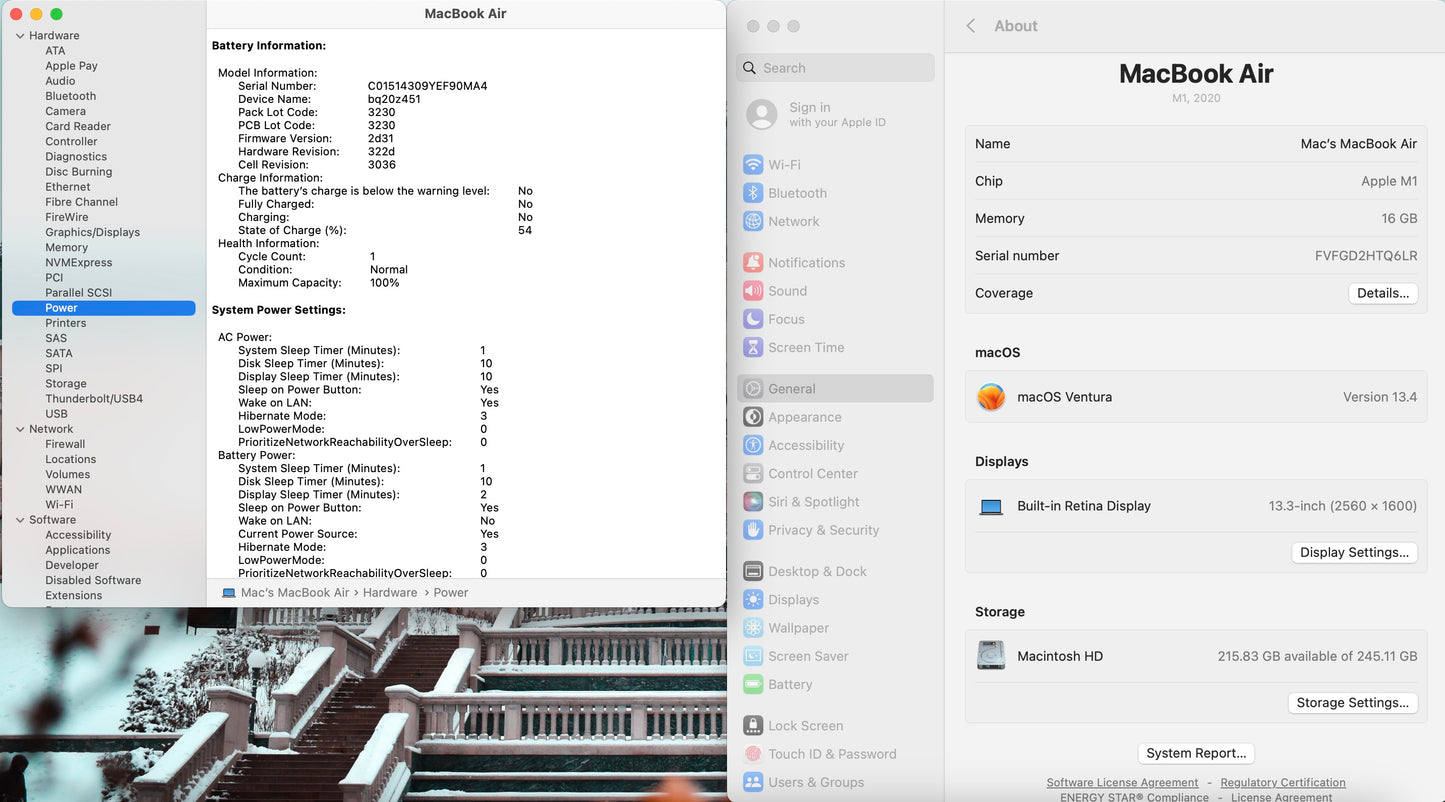This screenshot has width=1445, height=802.
Task: Click the Touch ID & Password fingerprint icon
Action: point(753,754)
